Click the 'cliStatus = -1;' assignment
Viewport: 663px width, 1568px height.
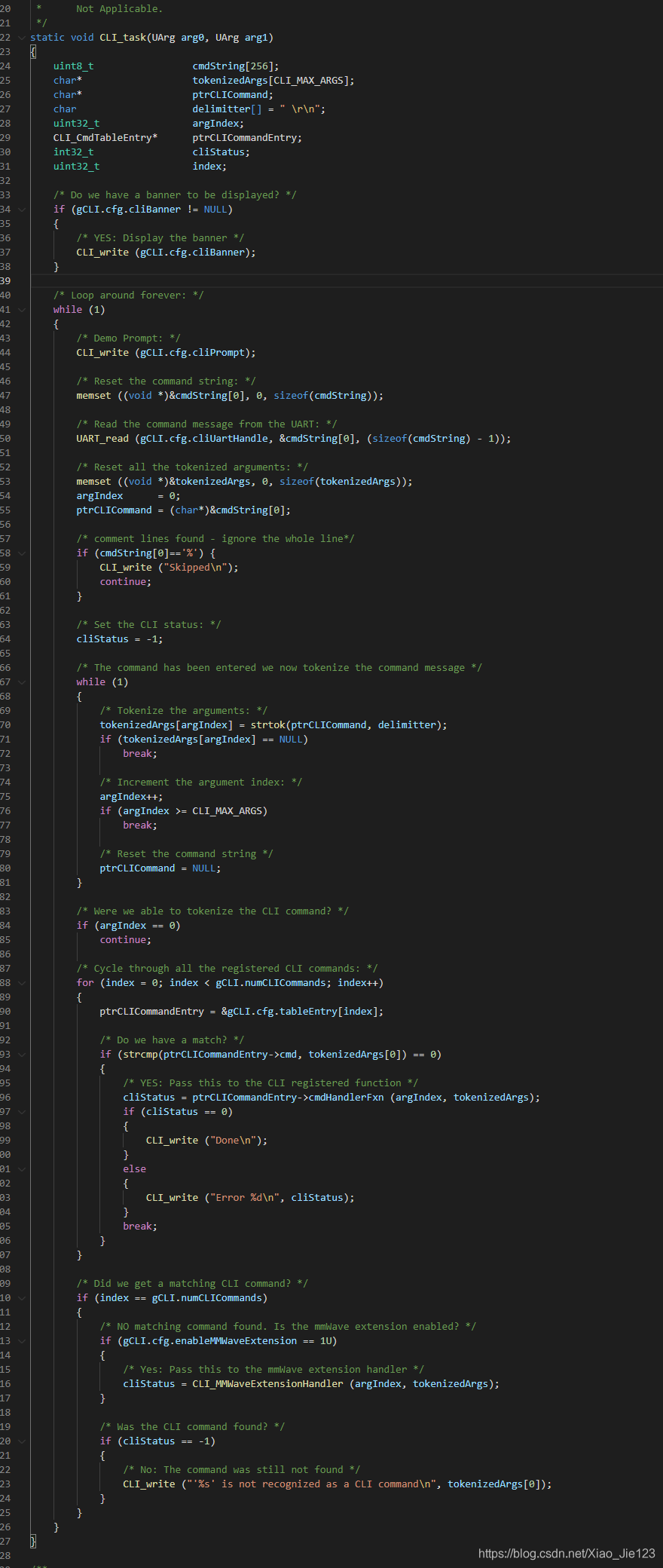pos(120,639)
